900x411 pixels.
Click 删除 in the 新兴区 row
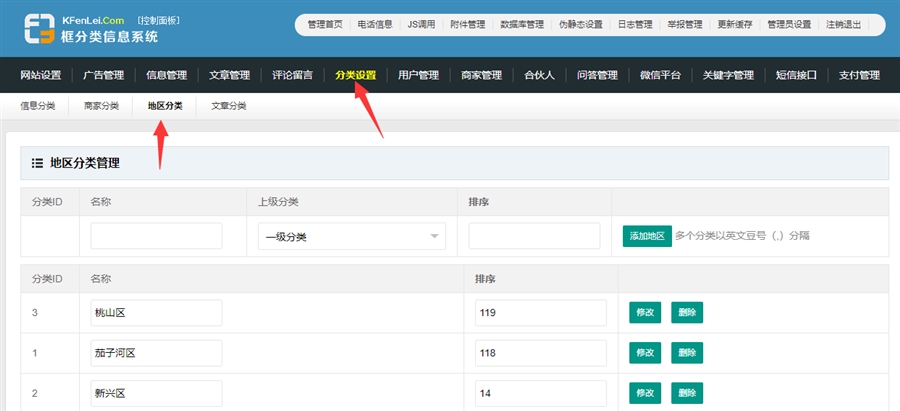(x=686, y=393)
